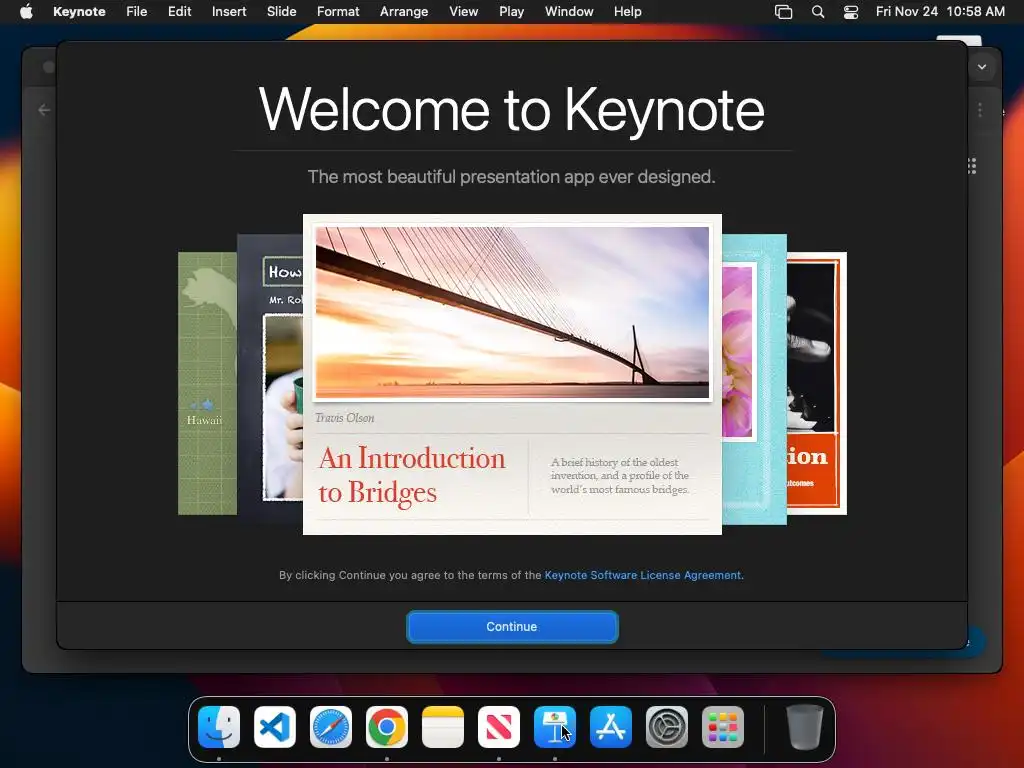Click the 'most beautiful presentation app' subtitle
Image resolution: width=1024 pixels, height=768 pixels.
pyautogui.click(x=511, y=176)
